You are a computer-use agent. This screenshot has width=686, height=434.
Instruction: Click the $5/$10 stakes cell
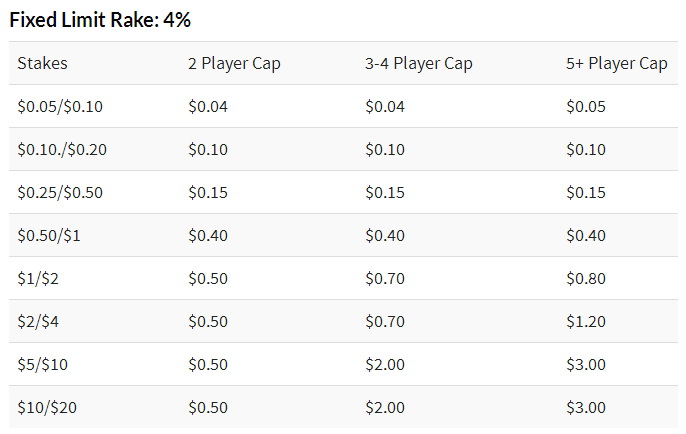pos(42,364)
